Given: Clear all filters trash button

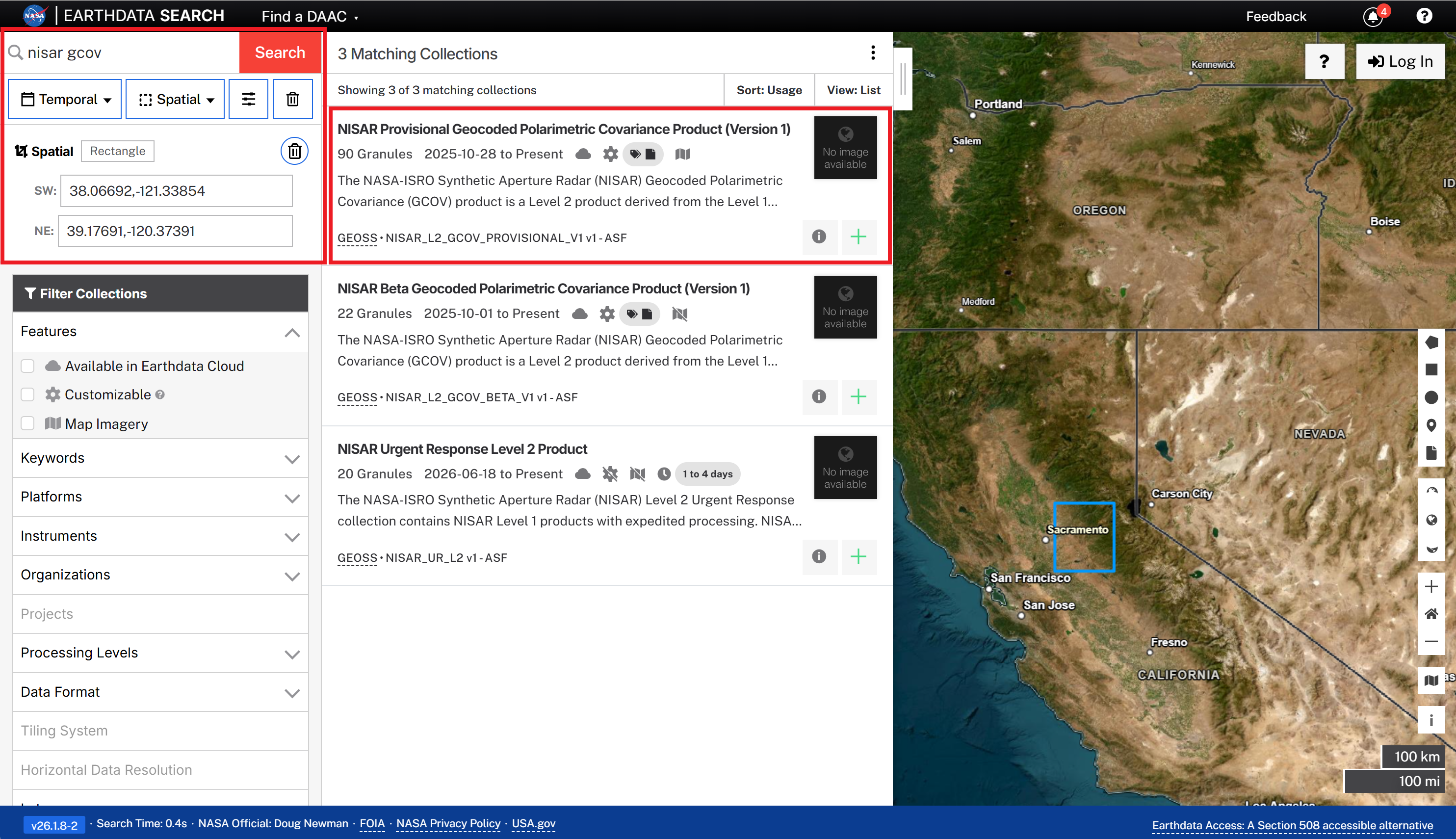Looking at the screenshot, I should 292,99.
